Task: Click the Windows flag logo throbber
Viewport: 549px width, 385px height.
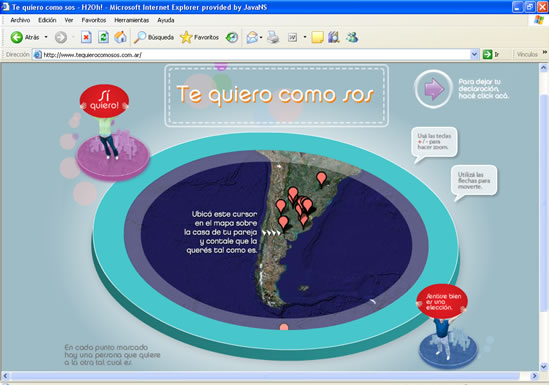Action: [x=538, y=20]
